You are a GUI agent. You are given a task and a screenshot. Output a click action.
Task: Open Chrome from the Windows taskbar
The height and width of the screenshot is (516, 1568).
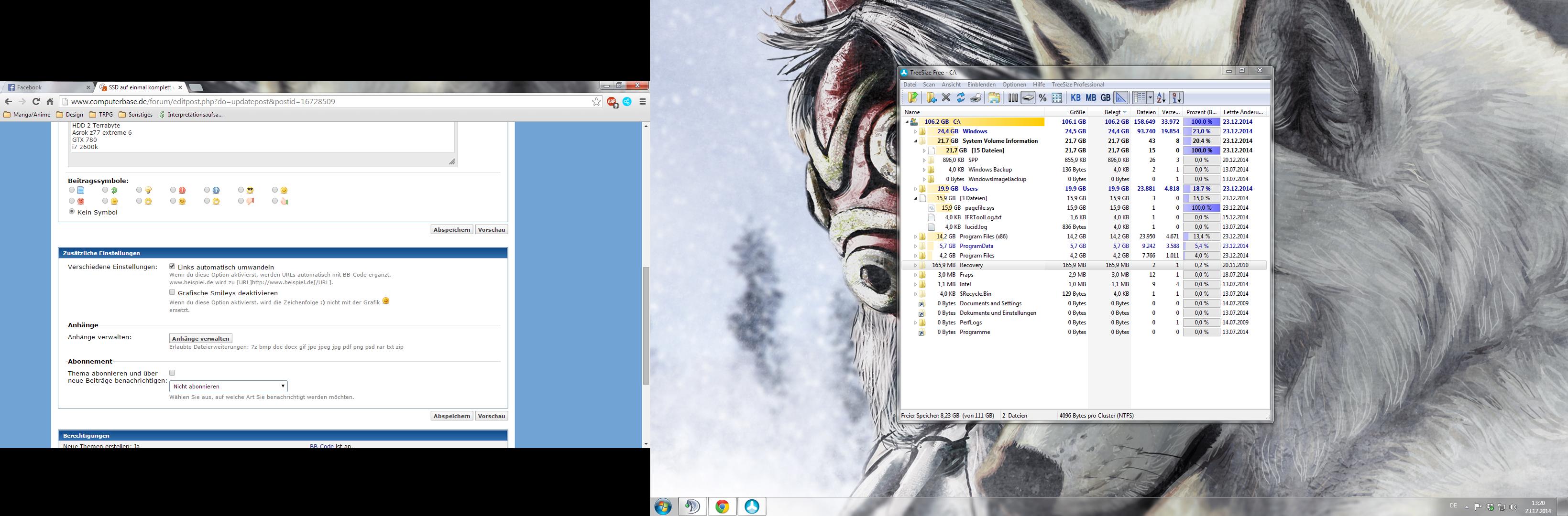click(x=722, y=506)
